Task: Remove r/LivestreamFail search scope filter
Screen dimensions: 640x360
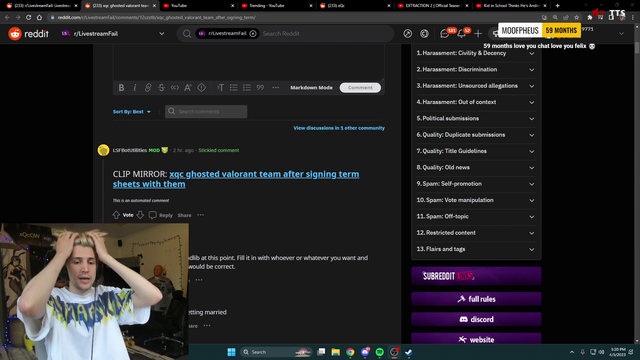Action: (253, 34)
